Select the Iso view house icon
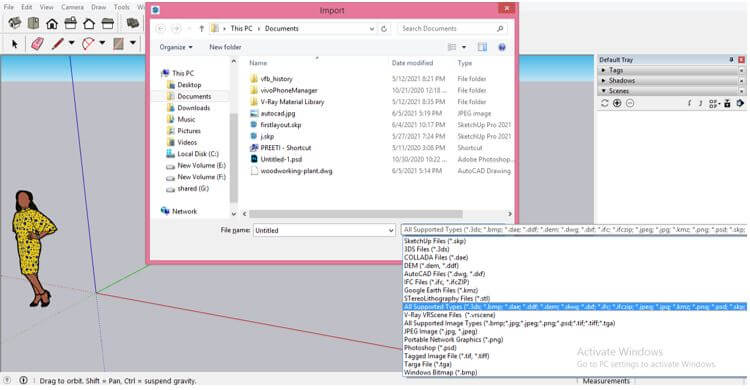The image size is (750, 390). click(x=14, y=23)
